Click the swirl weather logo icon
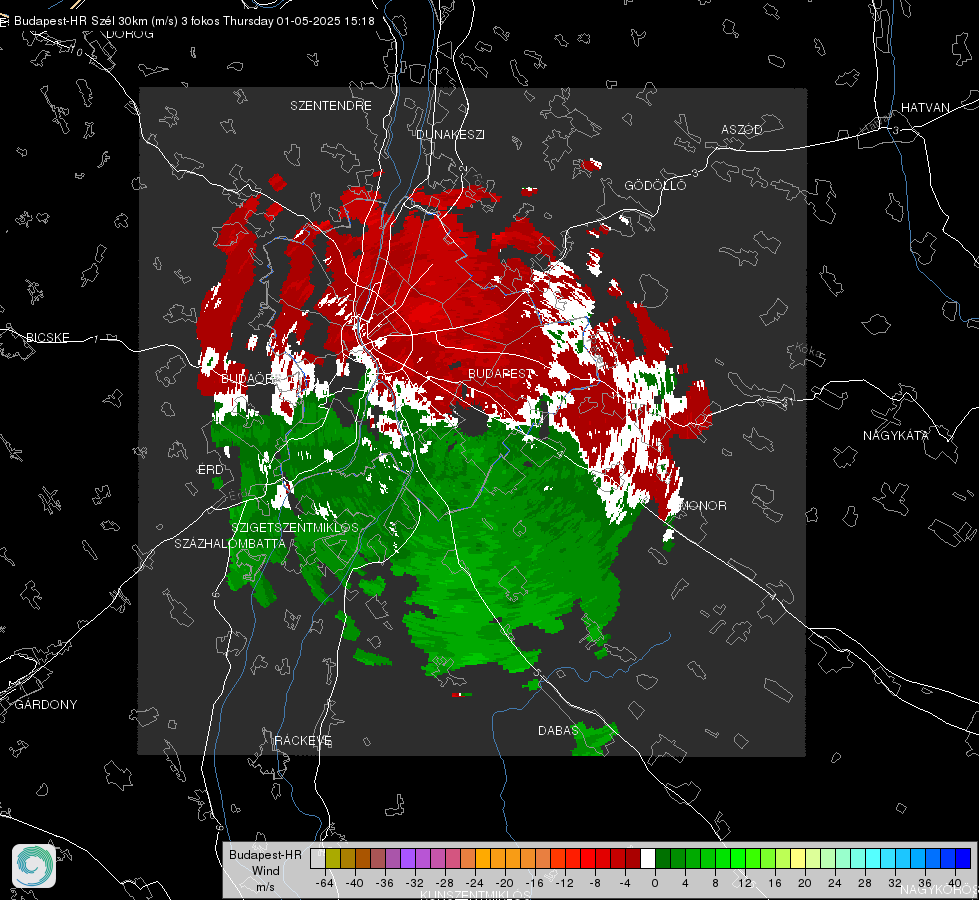This screenshot has height=900, width=979. [x=34, y=866]
